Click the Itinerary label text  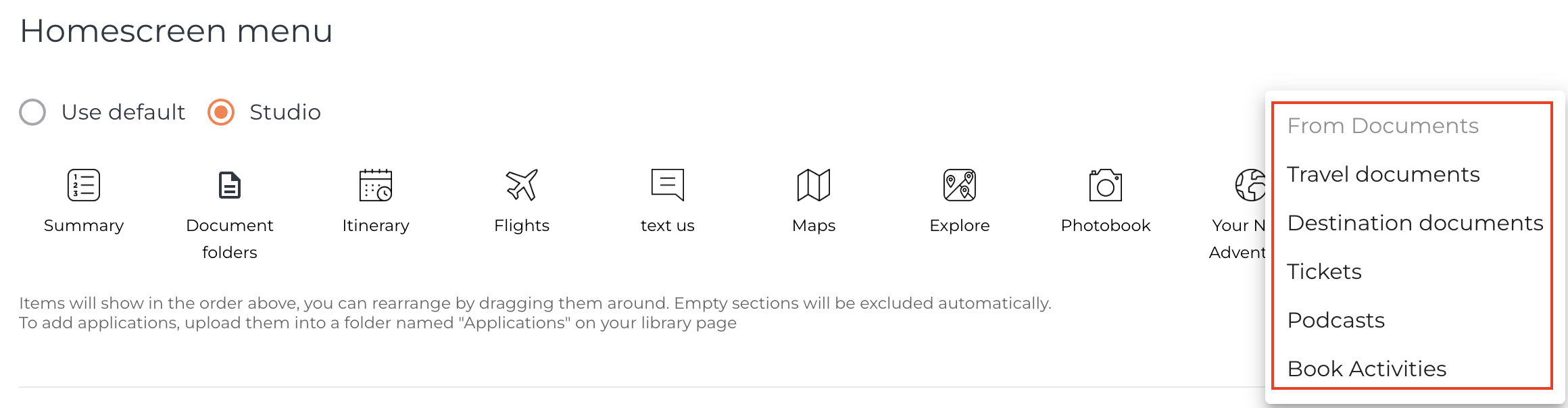pos(376,226)
